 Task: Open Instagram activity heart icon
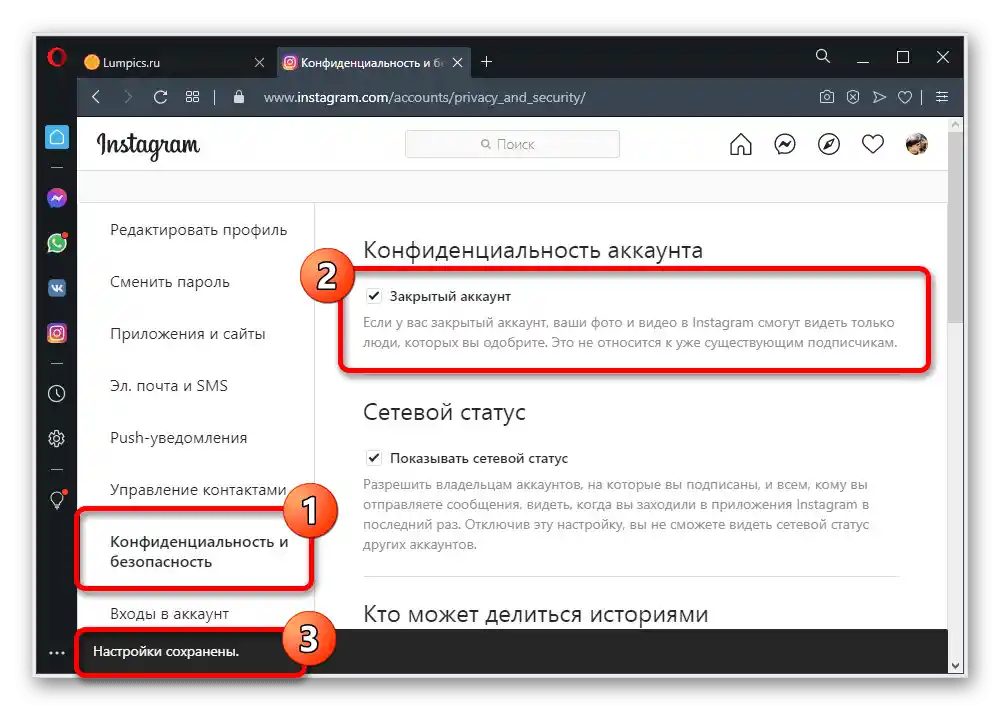pyautogui.click(x=872, y=144)
